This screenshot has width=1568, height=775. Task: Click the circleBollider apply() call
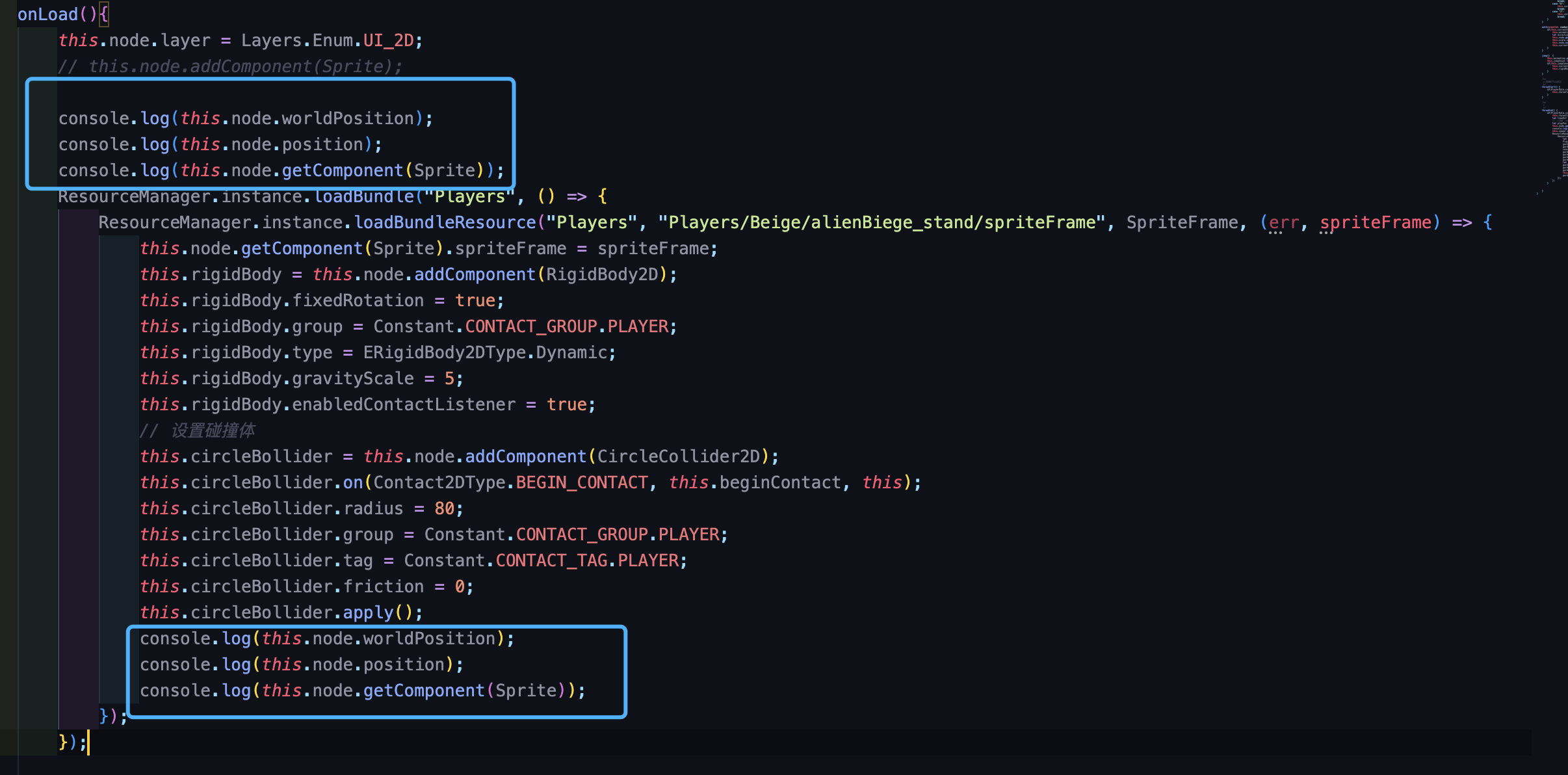click(x=367, y=612)
